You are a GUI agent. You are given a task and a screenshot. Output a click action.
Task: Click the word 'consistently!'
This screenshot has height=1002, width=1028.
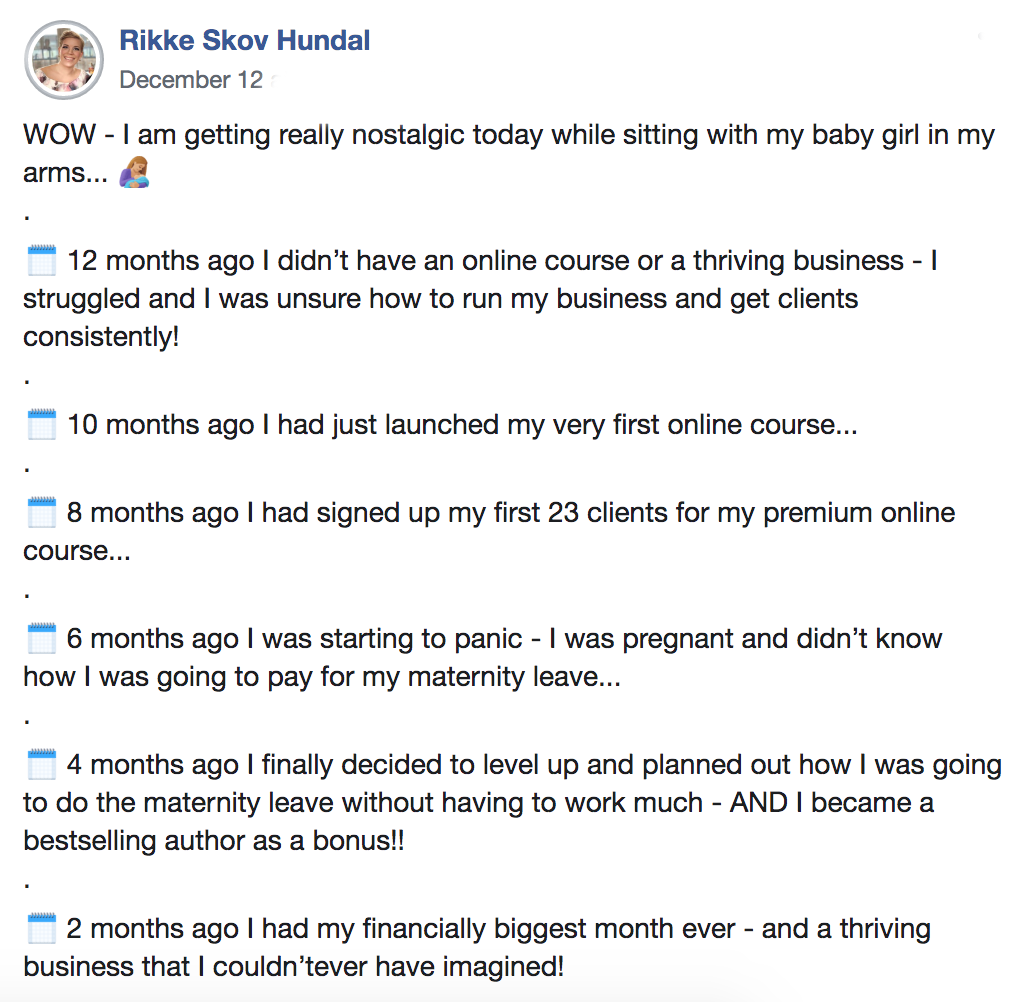(101, 337)
